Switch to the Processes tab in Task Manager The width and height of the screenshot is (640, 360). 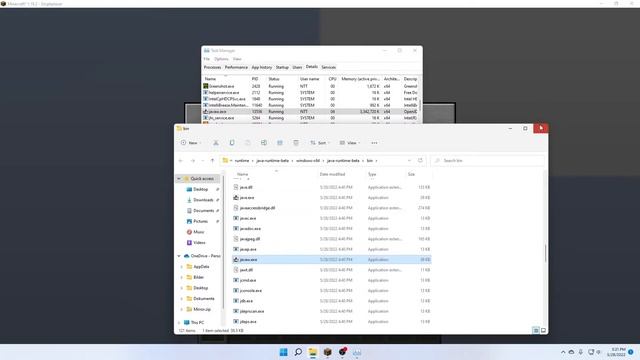pos(212,67)
